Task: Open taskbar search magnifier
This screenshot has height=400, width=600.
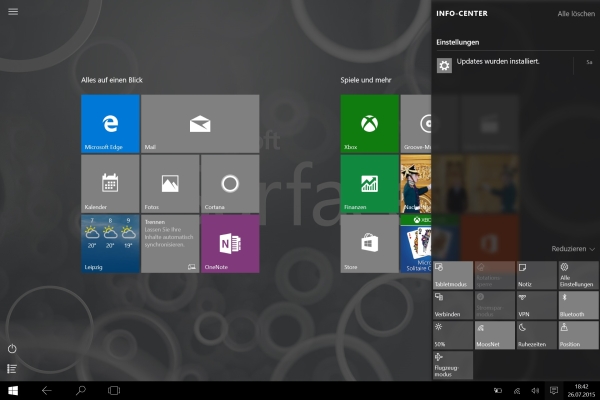Action: point(81,390)
